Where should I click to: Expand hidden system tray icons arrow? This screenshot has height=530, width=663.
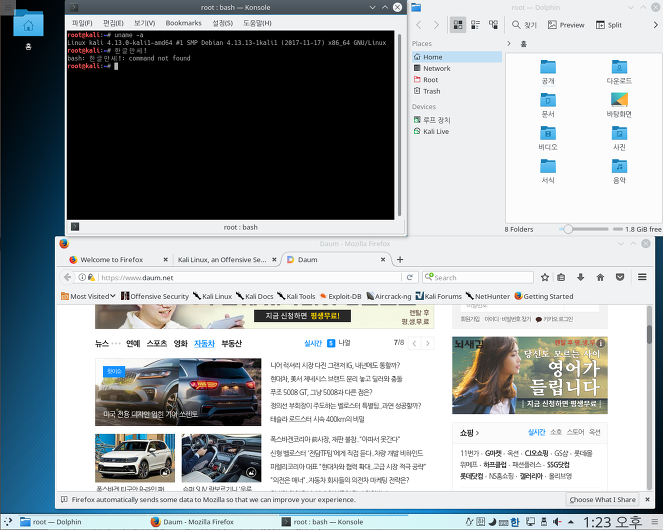tap(571, 522)
